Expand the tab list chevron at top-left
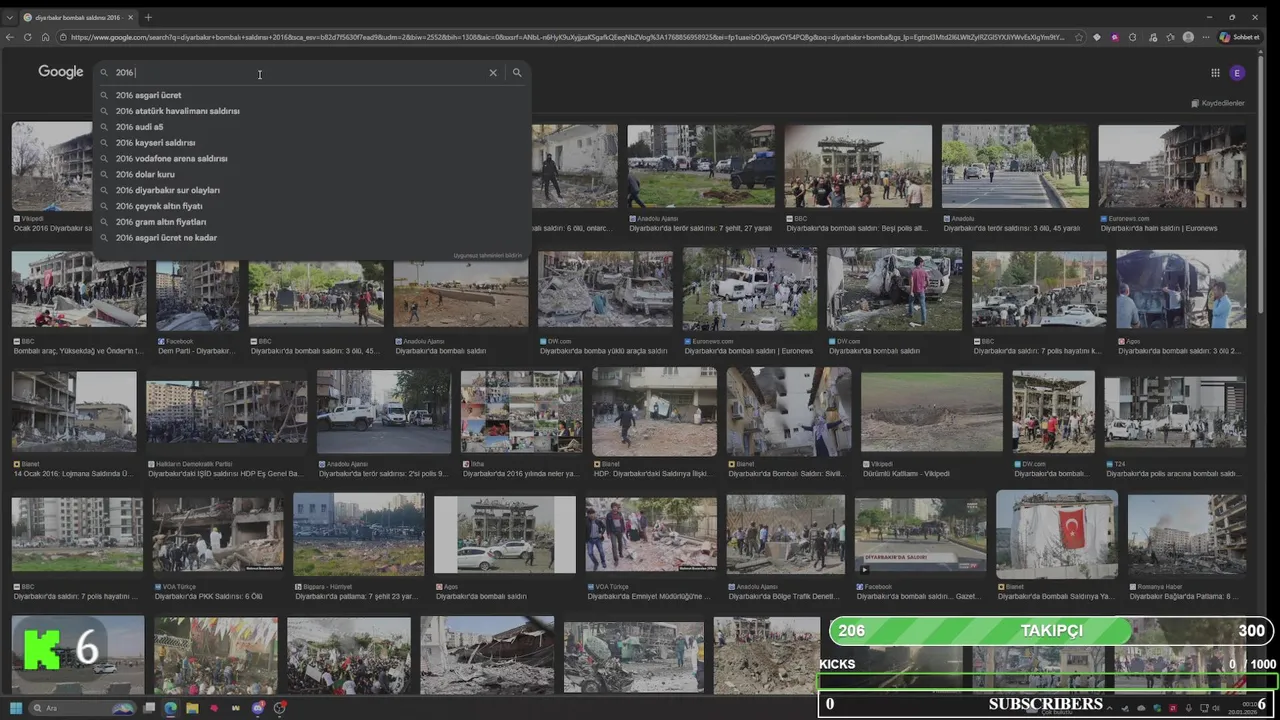 click(9, 17)
